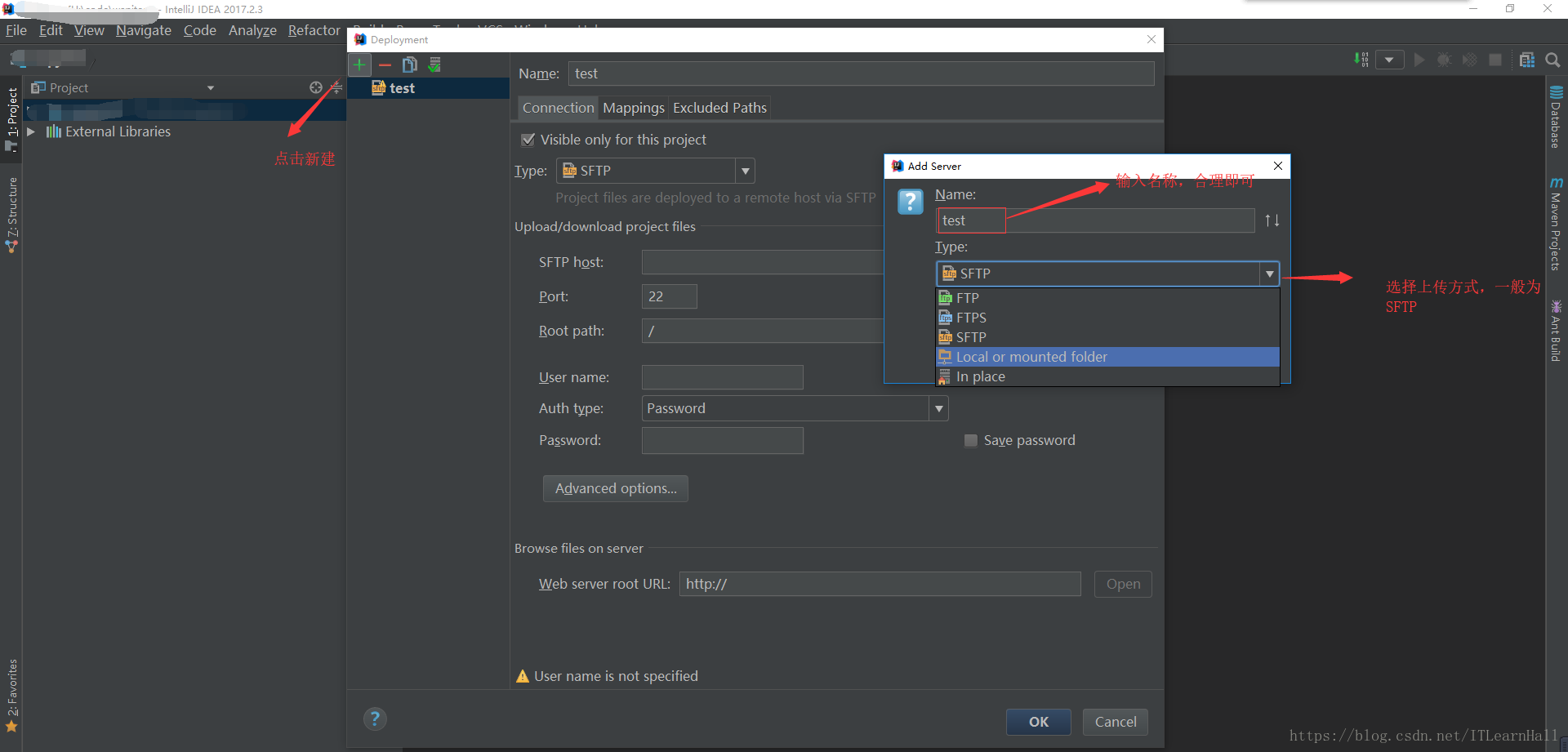
Task: Open the Edit menu
Action: point(51,30)
